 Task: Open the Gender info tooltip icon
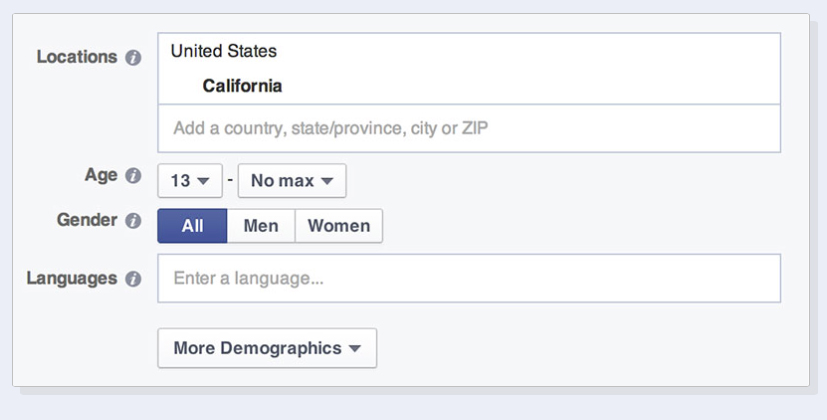click(132, 221)
